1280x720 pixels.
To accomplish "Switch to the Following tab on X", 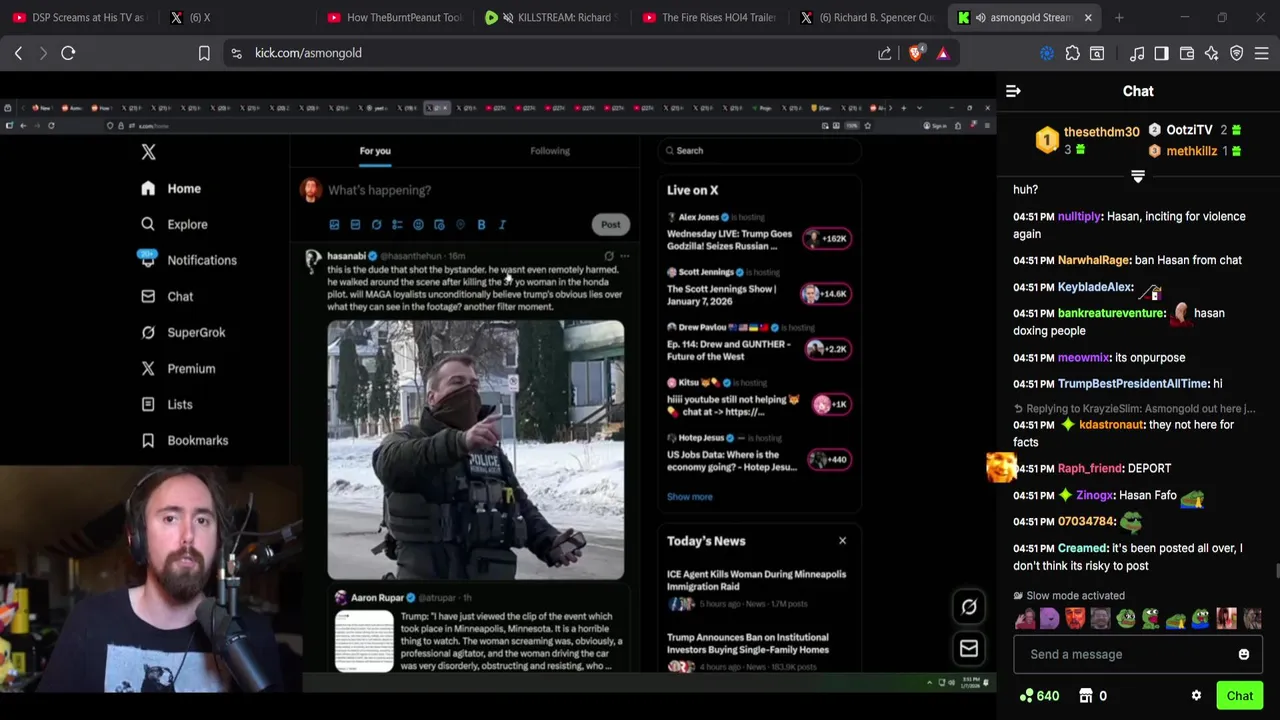I will [550, 151].
